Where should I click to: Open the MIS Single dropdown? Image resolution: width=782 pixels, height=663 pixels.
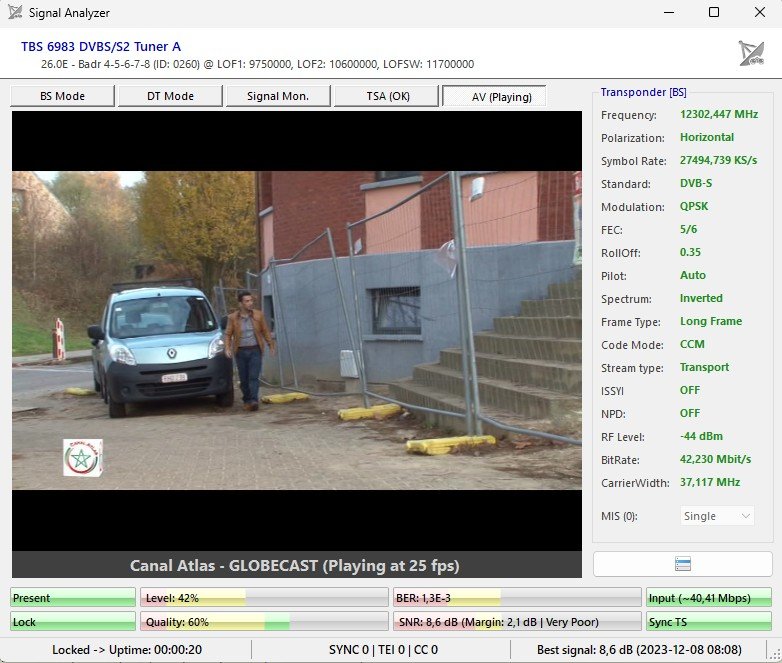717,516
